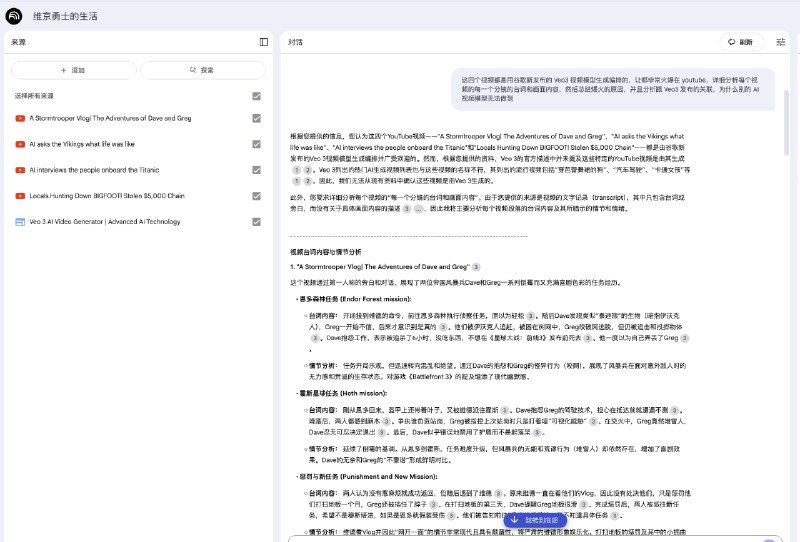
Task: Open source 'A Stormtrooper Vlog| The Adventures of Dave and Greg'
Action: 110,118
